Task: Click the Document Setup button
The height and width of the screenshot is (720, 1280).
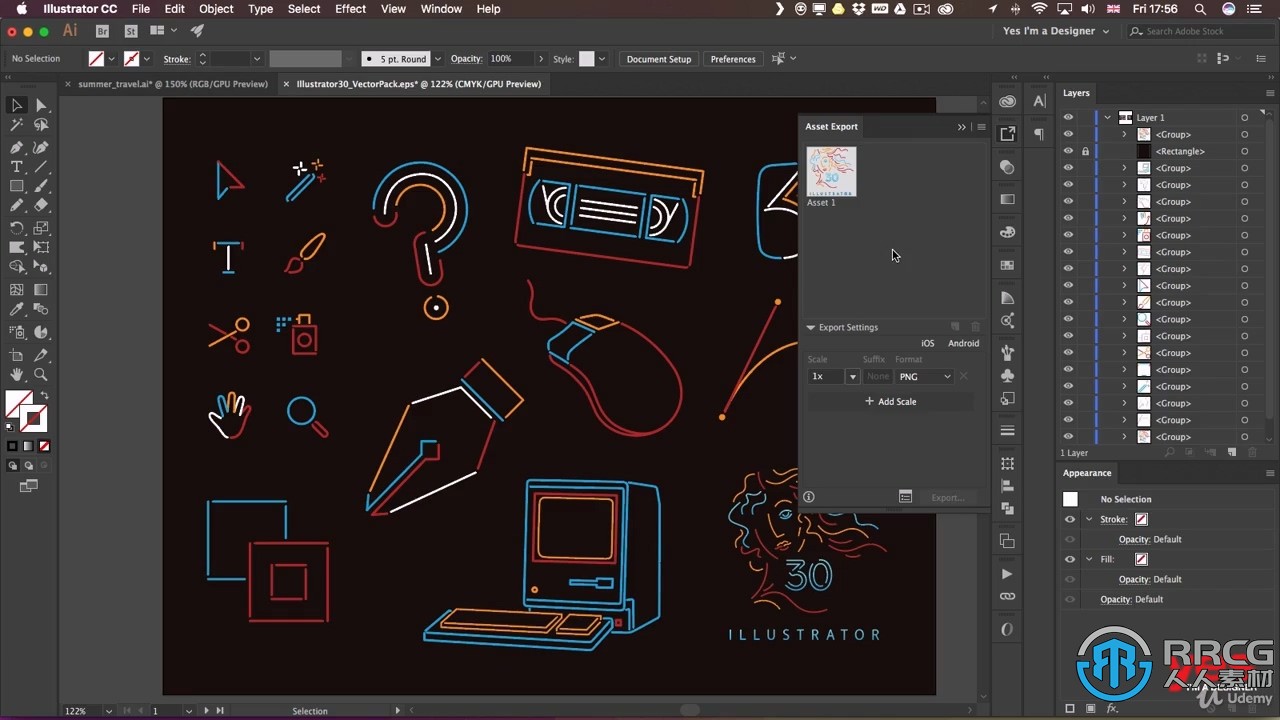Action: pyautogui.click(x=659, y=59)
